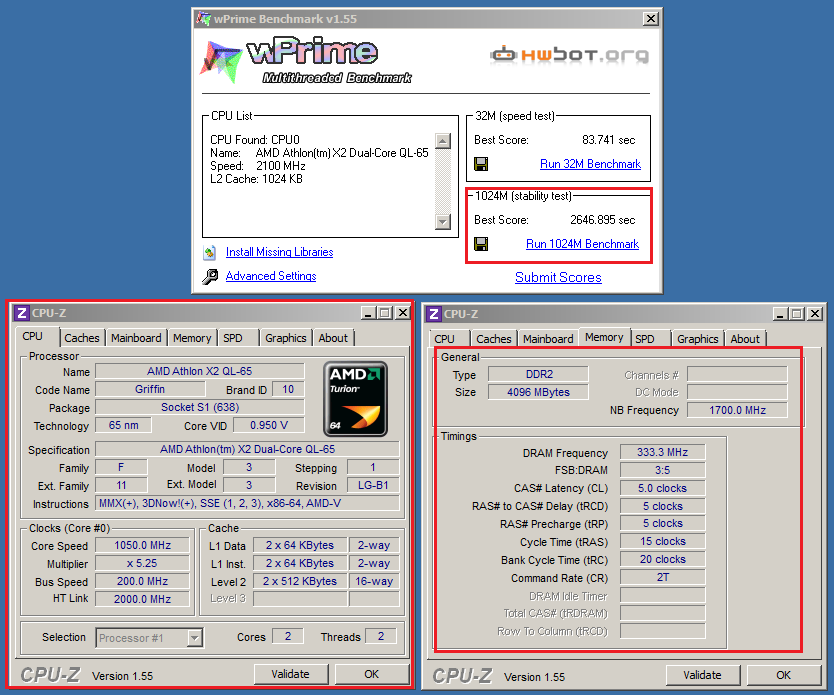Open Memory tab in left CPU-Z
834x695 pixels.
pos(192,338)
